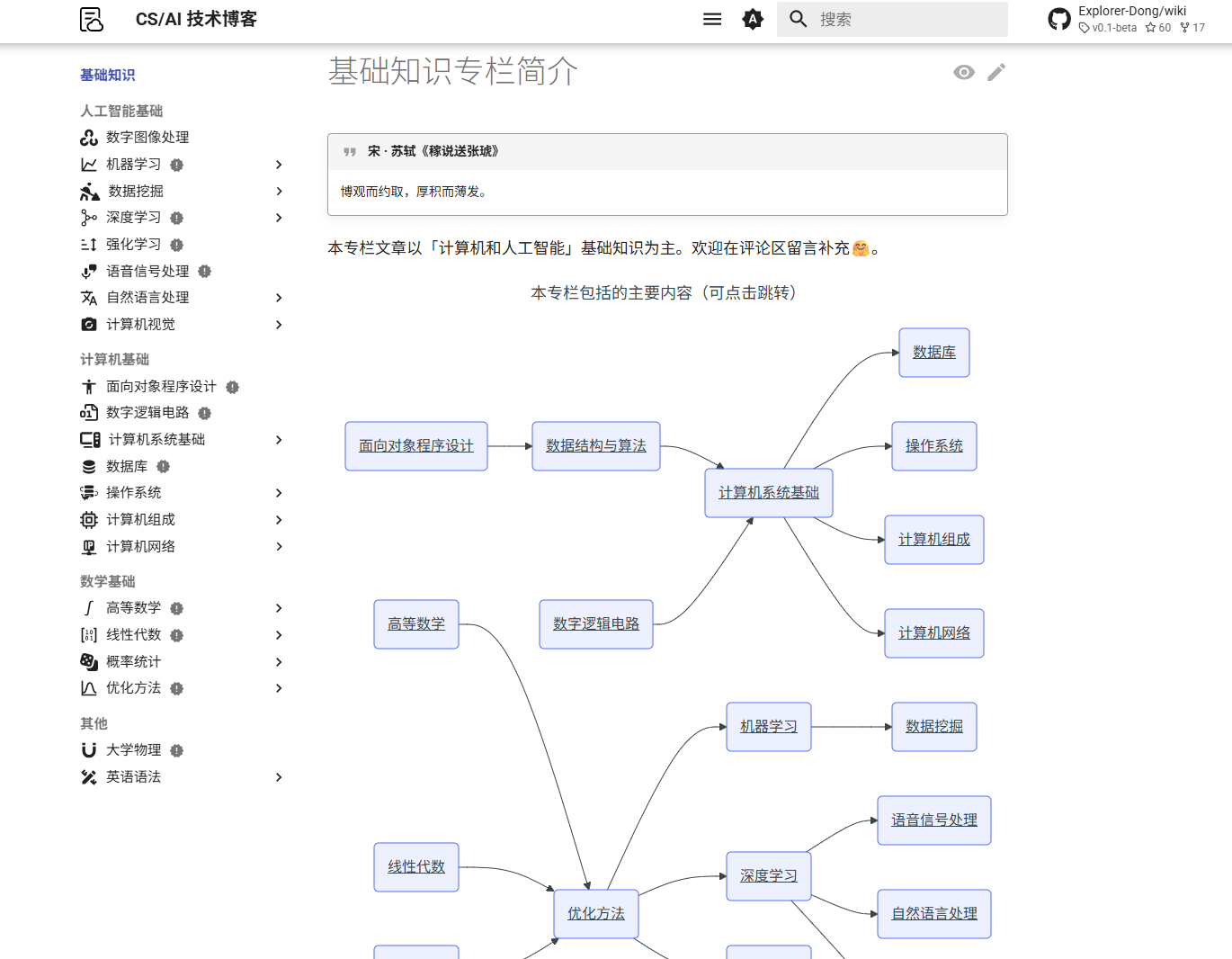
Task: Click the 计算机网络 monitor icon
Action: (89, 546)
